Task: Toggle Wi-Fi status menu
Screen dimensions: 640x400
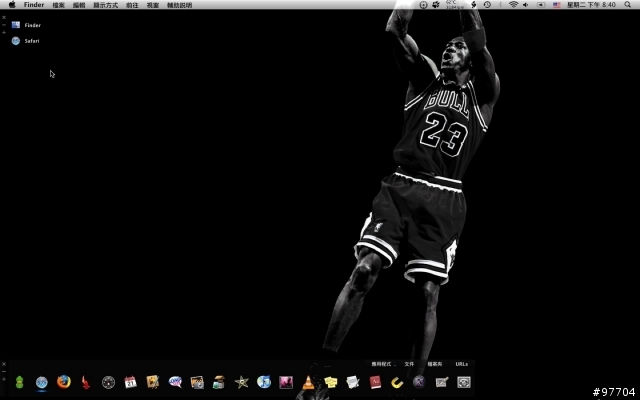Action: 513,5
